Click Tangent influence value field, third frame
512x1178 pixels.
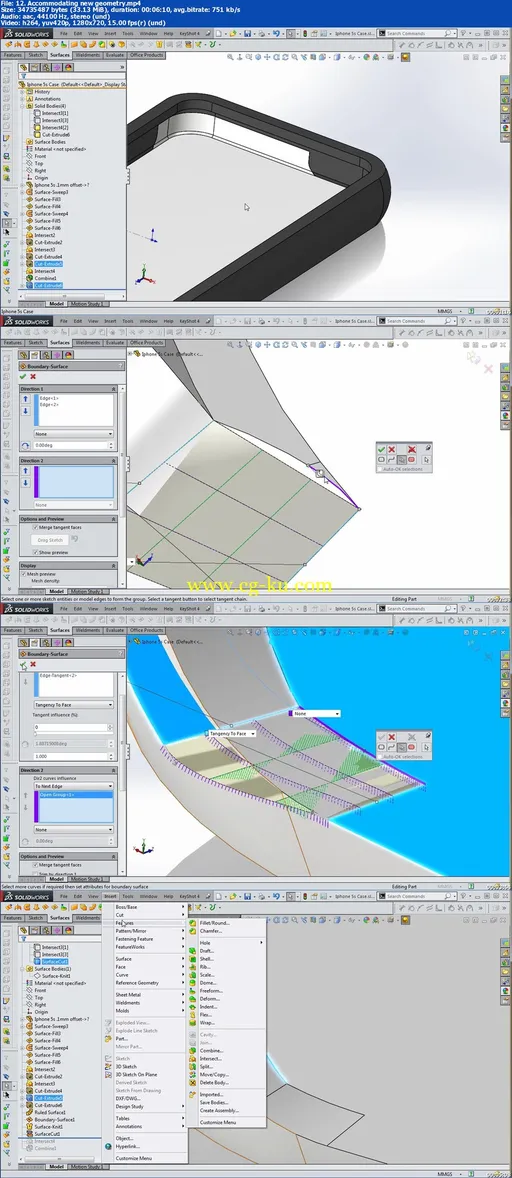[71, 727]
